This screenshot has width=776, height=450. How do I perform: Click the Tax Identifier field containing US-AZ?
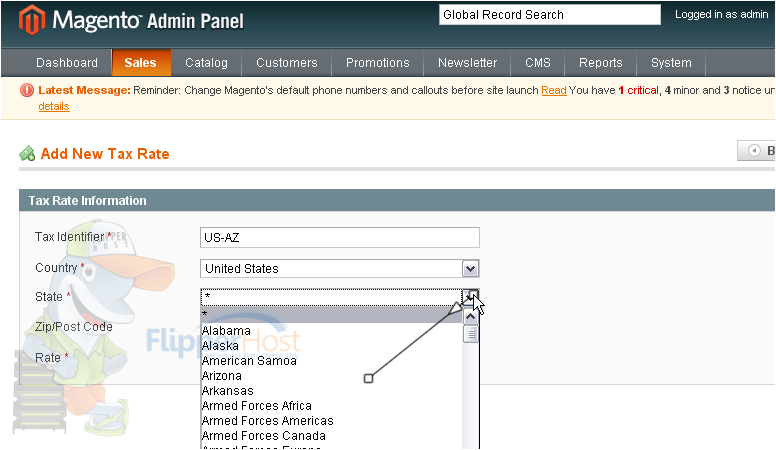pos(340,238)
